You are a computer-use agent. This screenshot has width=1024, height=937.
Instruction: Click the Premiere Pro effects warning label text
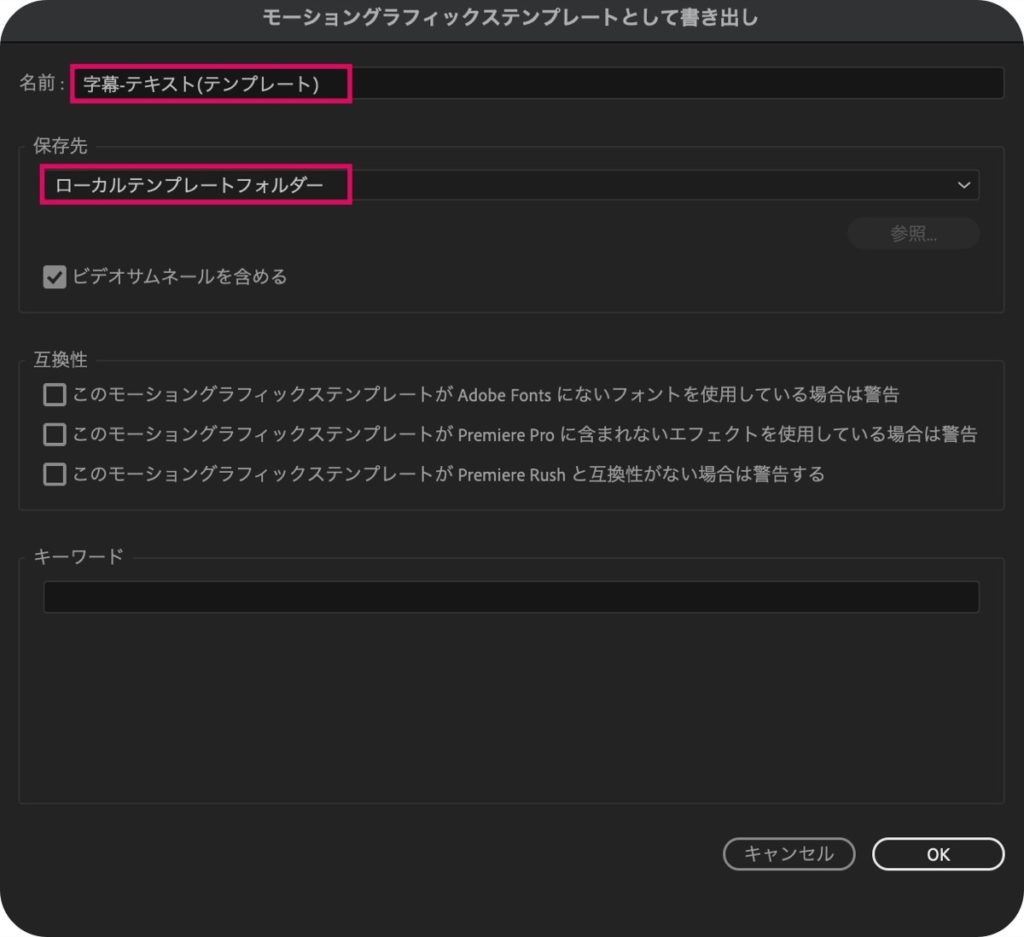pyautogui.click(x=525, y=434)
